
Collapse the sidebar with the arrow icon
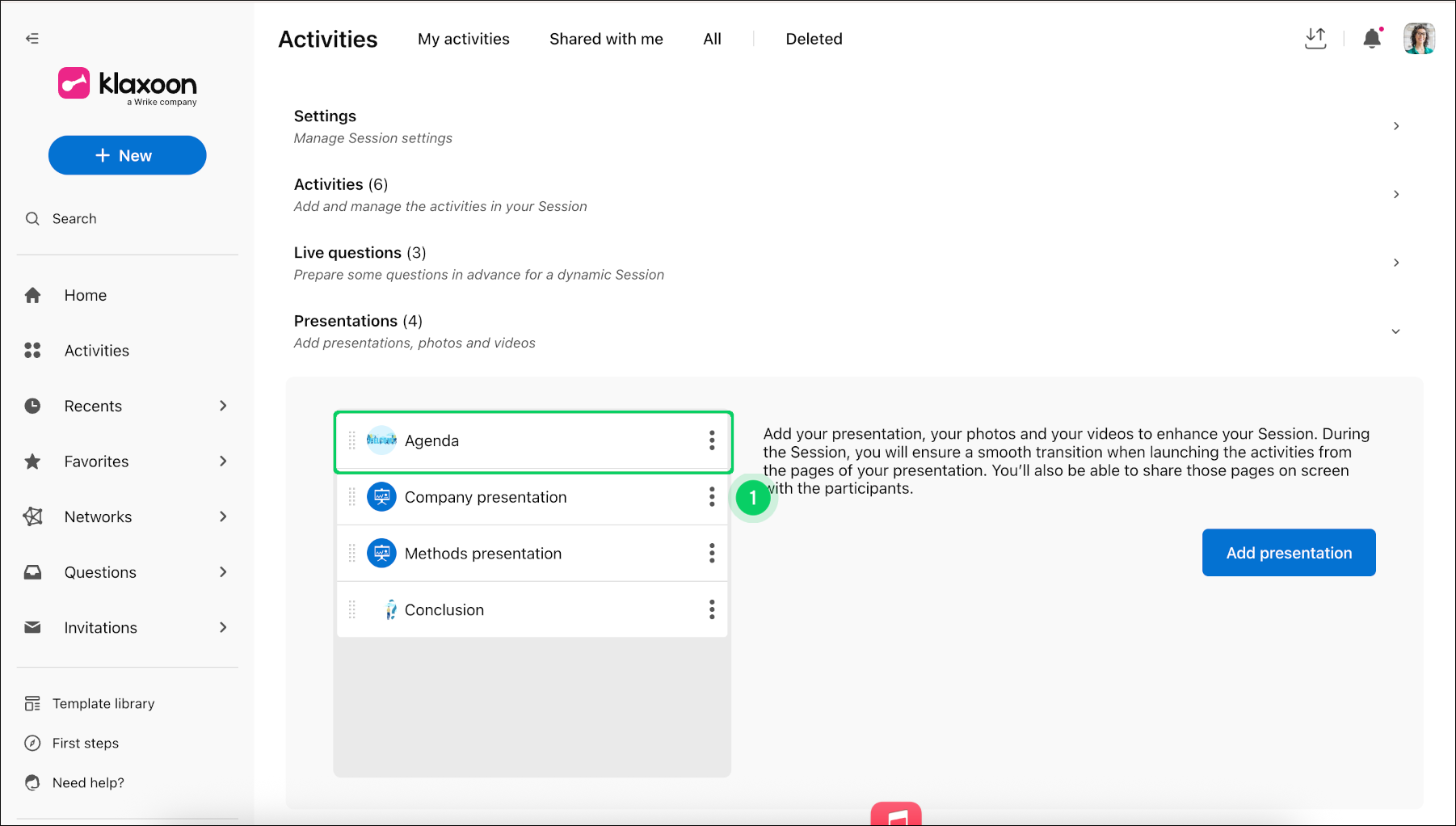pyautogui.click(x=32, y=38)
